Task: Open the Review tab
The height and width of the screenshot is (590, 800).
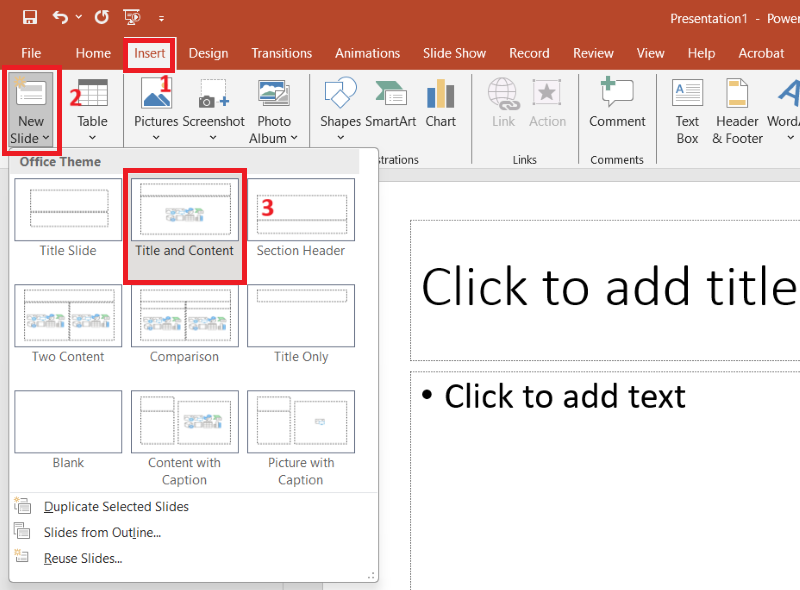Action: click(x=593, y=53)
